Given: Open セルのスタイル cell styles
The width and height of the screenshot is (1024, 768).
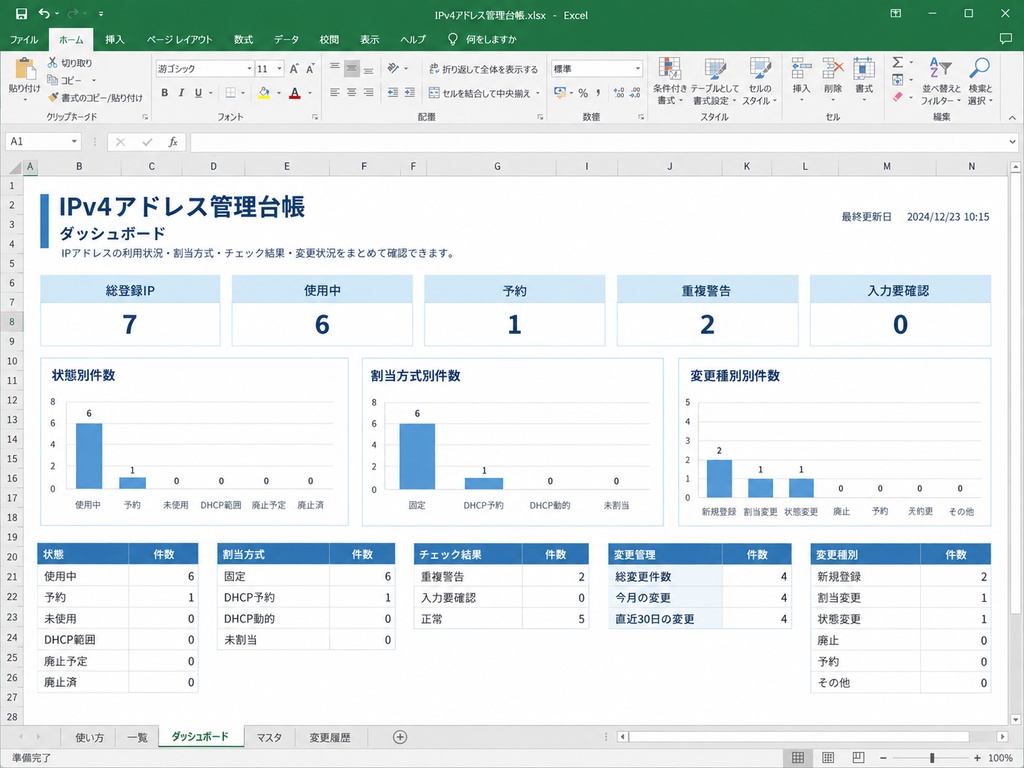Looking at the screenshot, I should 760,81.
